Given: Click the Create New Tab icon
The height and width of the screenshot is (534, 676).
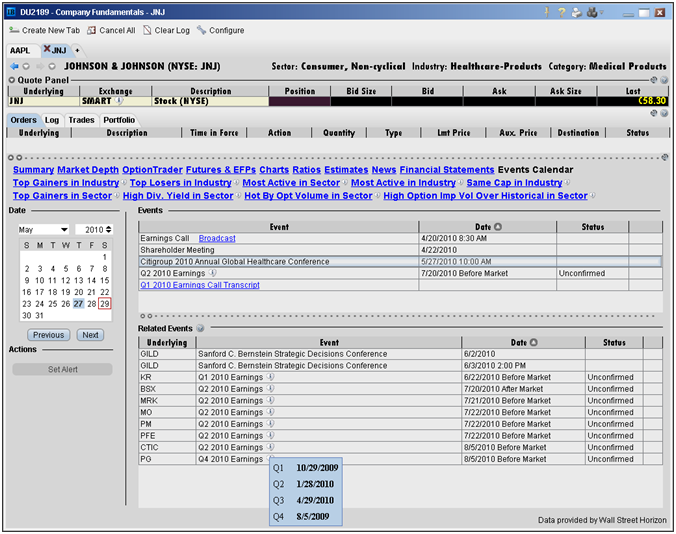Looking at the screenshot, I should click(x=13, y=30).
